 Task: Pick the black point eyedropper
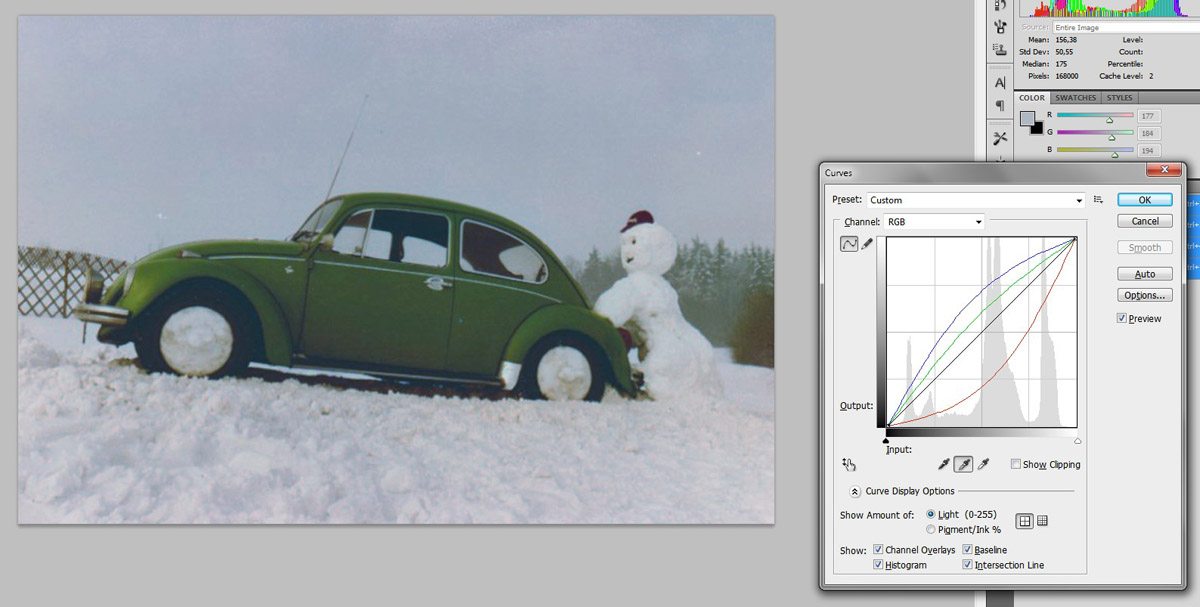pyautogui.click(x=943, y=464)
